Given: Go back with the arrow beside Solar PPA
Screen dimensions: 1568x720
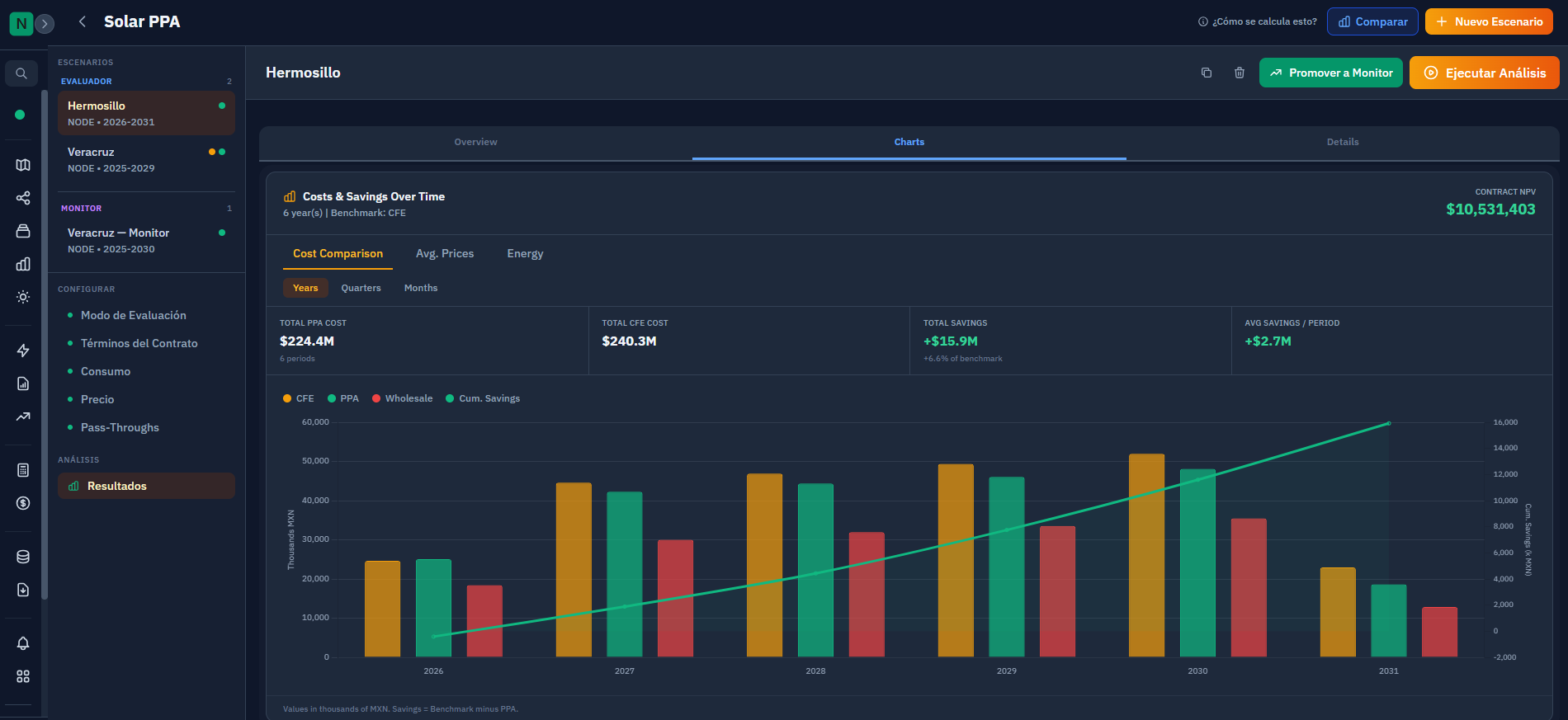Looking at the screenshot, I should point(82,21).
